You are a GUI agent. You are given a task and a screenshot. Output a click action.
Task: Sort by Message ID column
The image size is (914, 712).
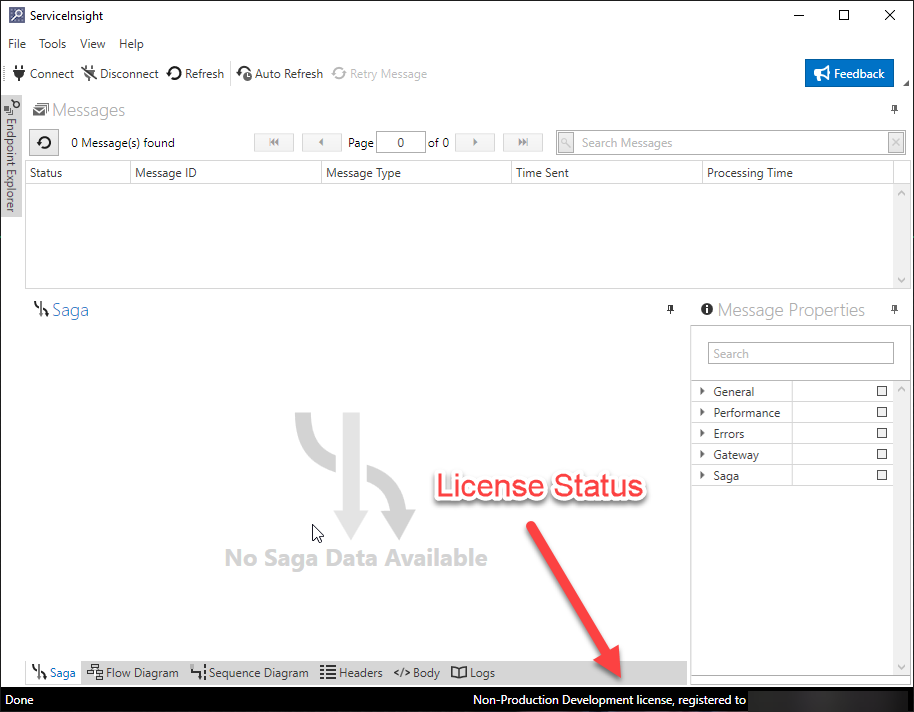pos(226,173)
